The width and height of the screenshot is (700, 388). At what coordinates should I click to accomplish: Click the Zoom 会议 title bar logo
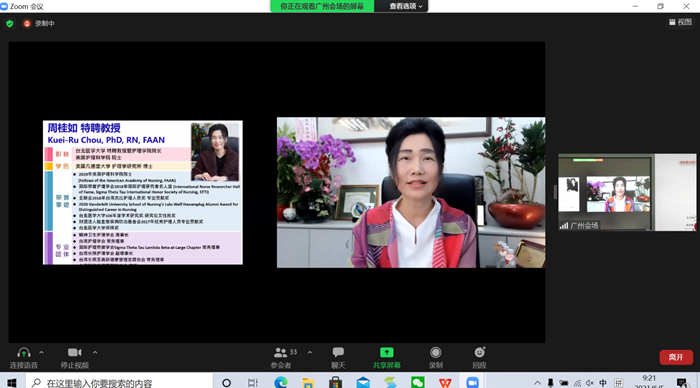pyautogui.click(x=4, y=6)
